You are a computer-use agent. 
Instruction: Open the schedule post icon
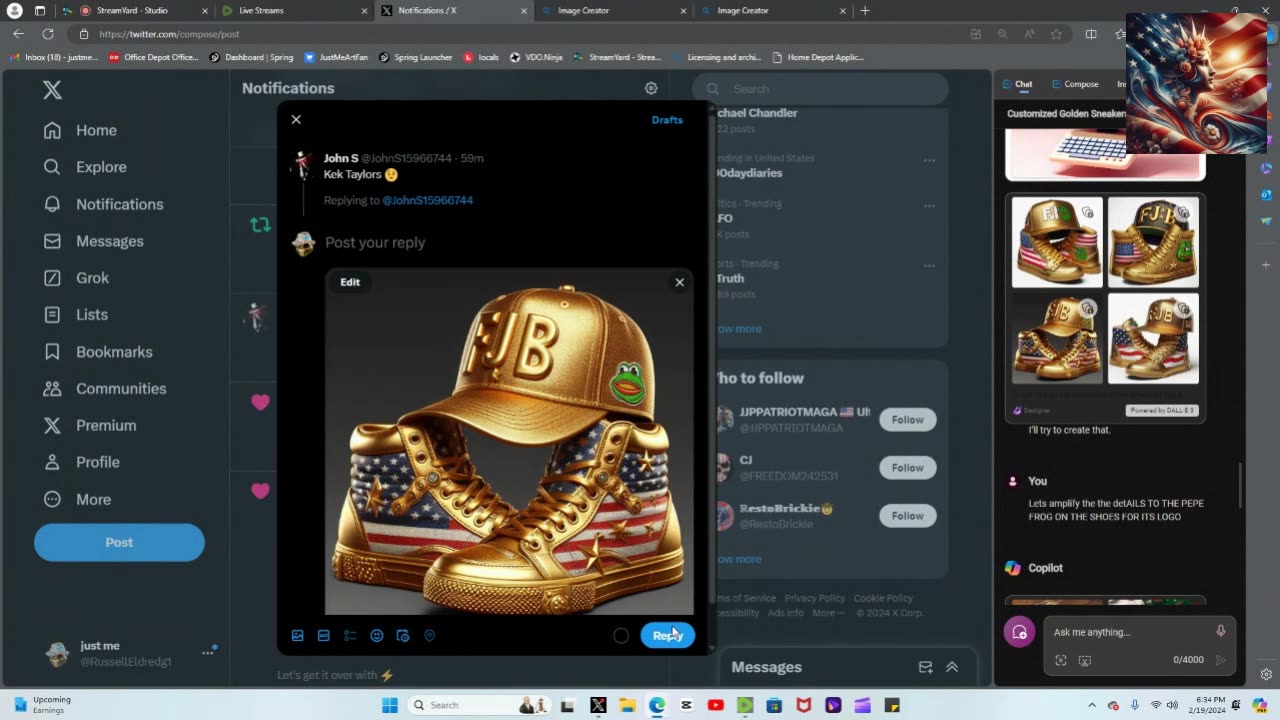pyautogui.click(x=403, y=635)
